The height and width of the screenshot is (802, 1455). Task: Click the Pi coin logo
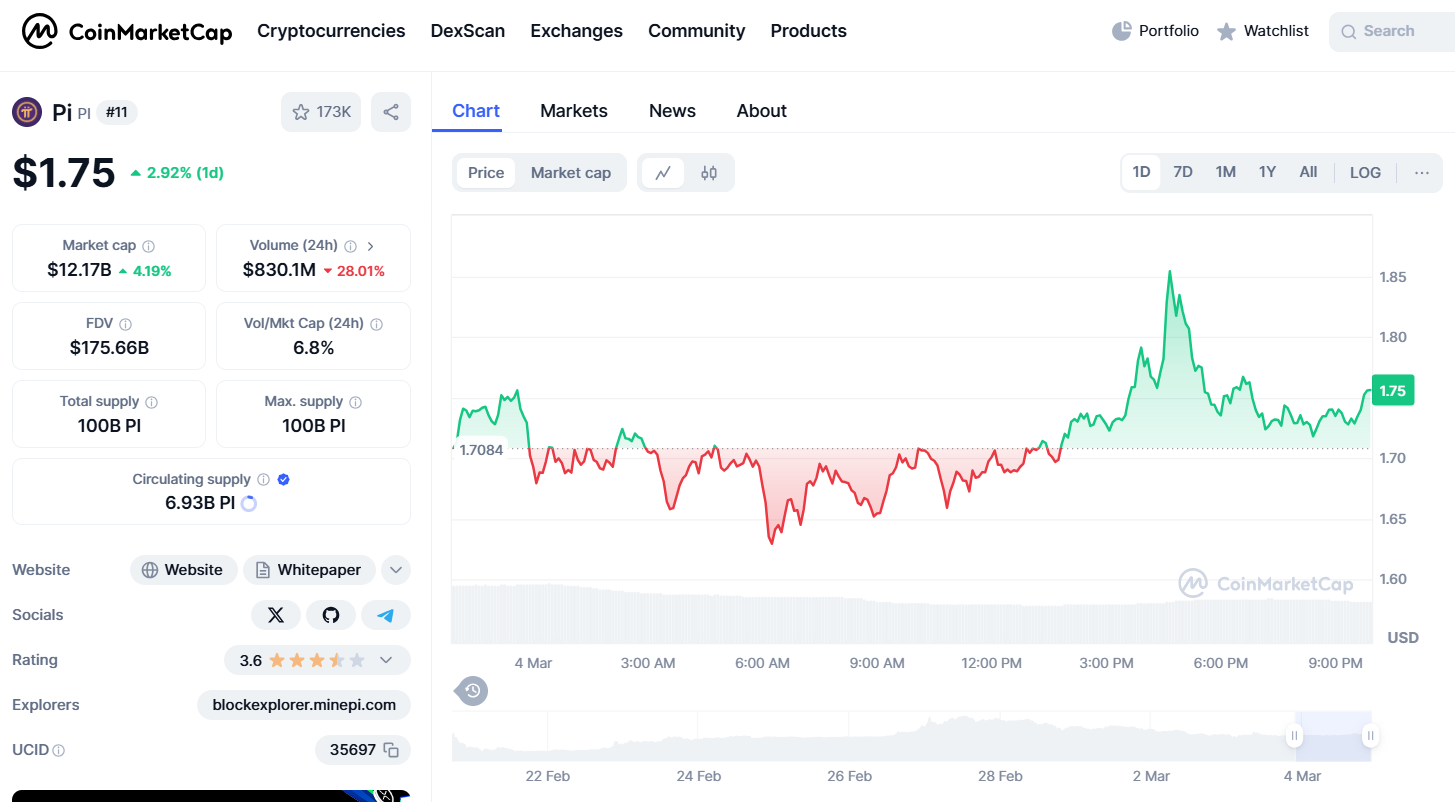point(27,112)
